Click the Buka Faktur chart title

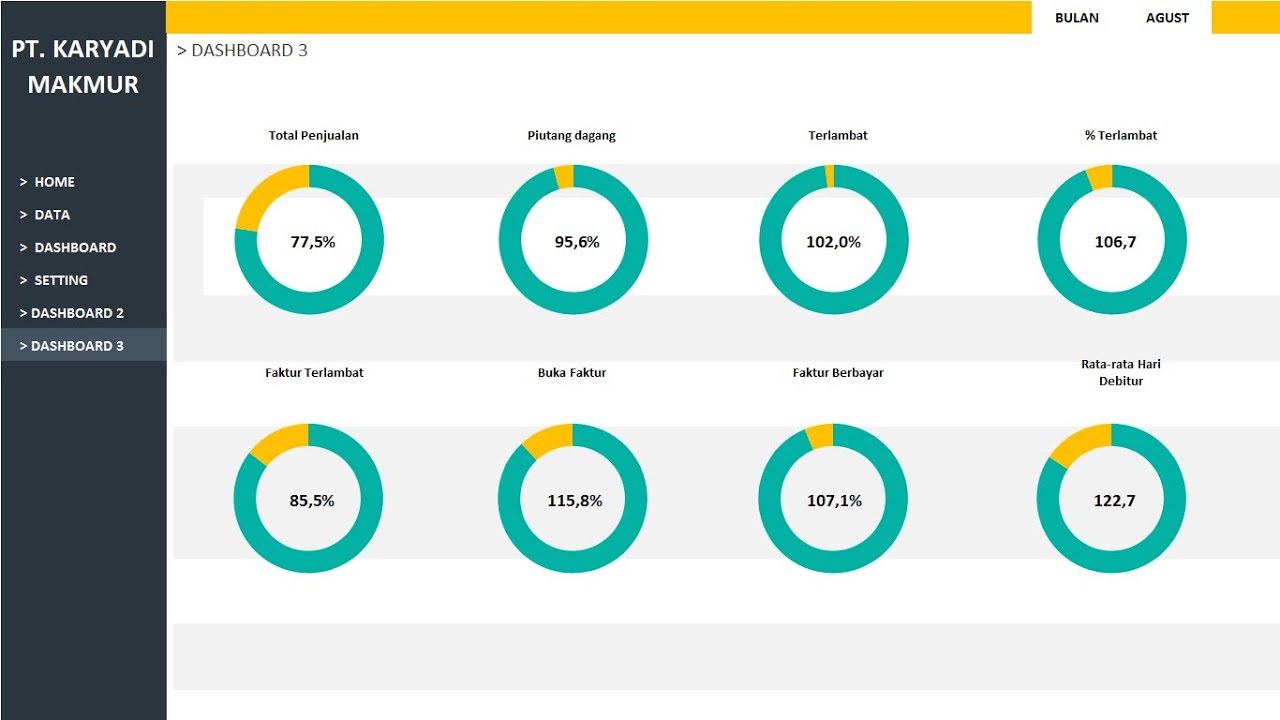(572, 372)
